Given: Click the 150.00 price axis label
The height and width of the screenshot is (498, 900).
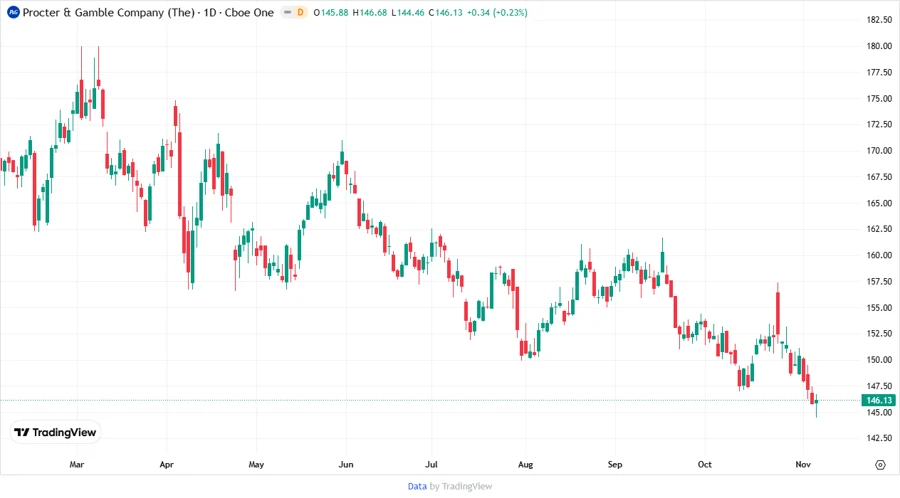Looking at the screenshot, I should [879, 360].
